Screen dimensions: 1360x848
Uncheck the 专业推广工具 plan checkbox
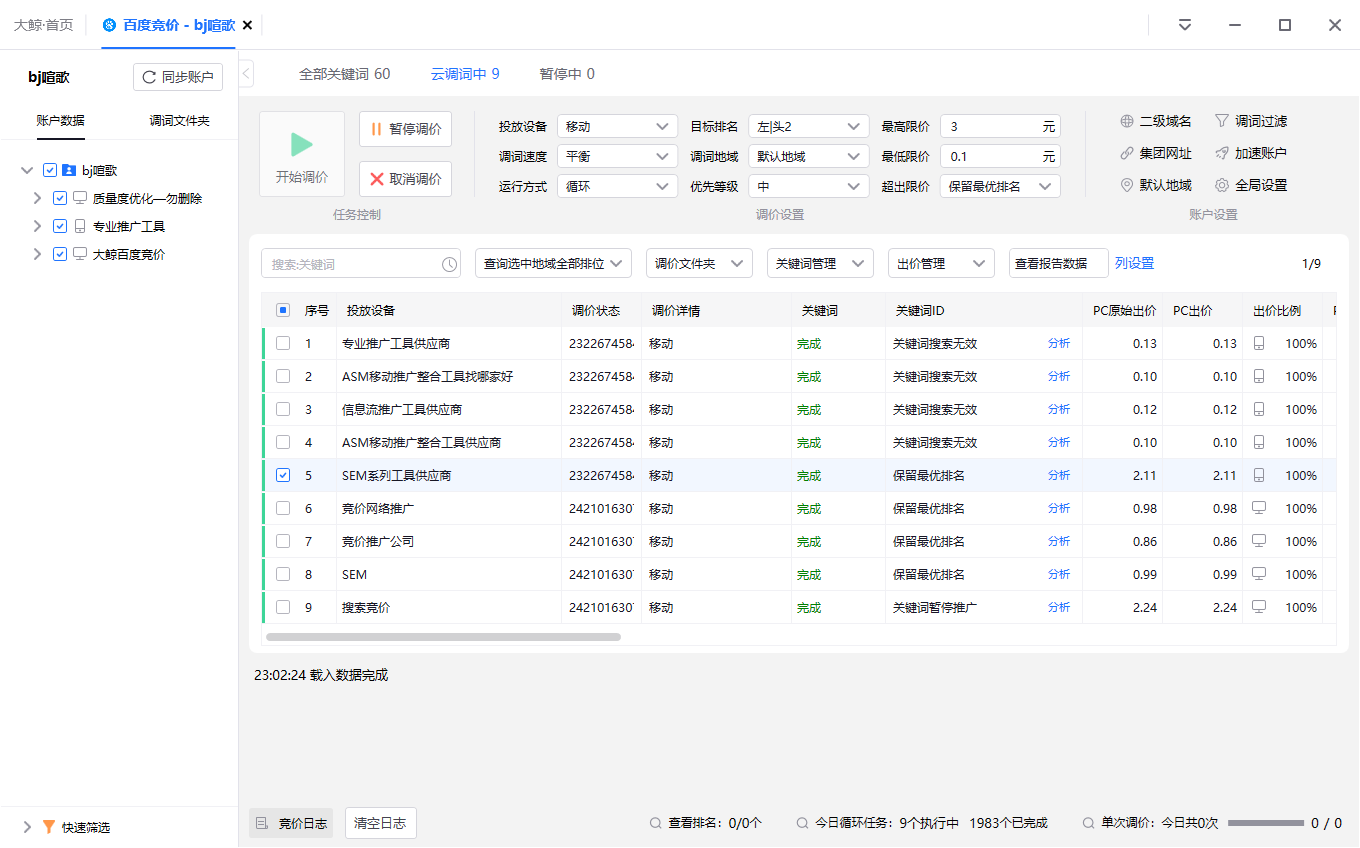click(60, 226)
